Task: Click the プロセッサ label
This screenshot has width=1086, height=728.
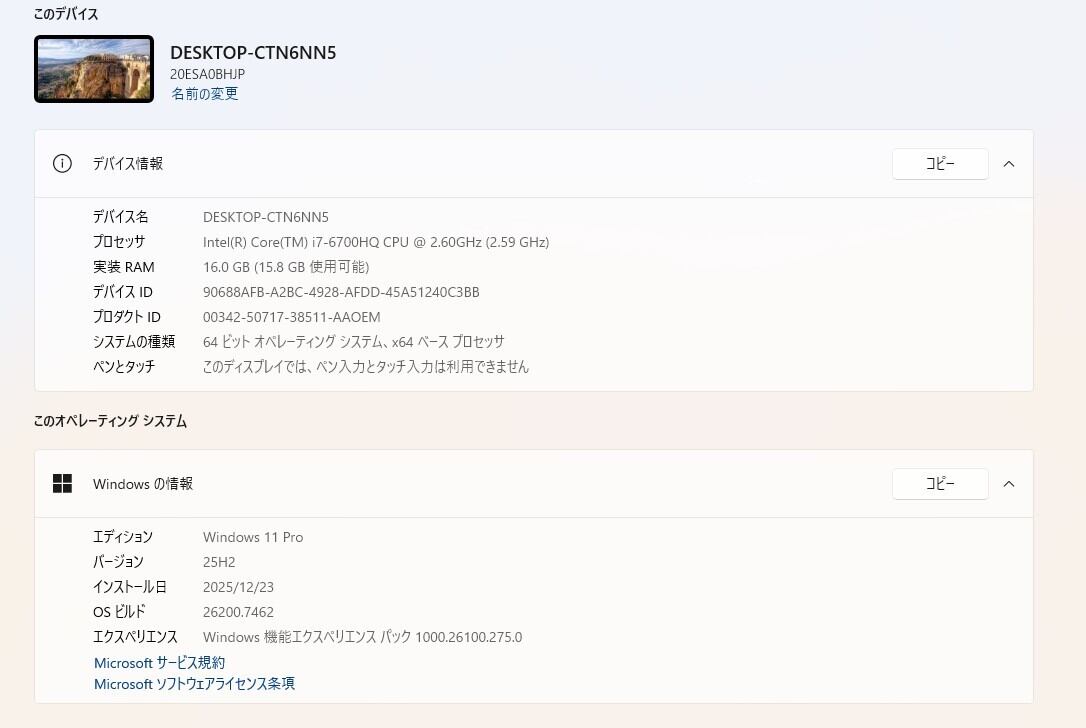Action: pos(119,242)
